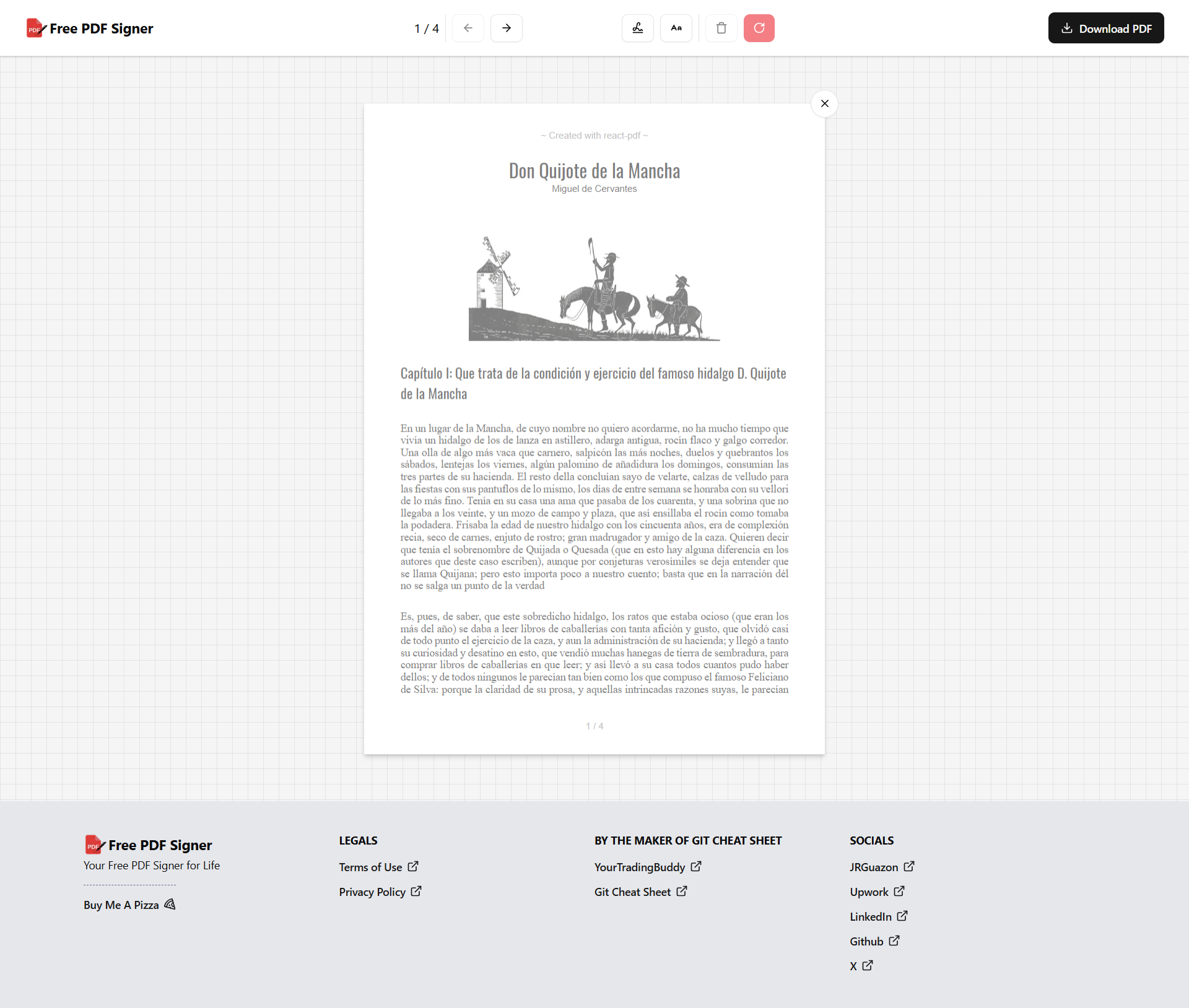Click the footer Free PDF Signer logo
This screenshot has height=1008, width=1189.
(x=149, y=845)
